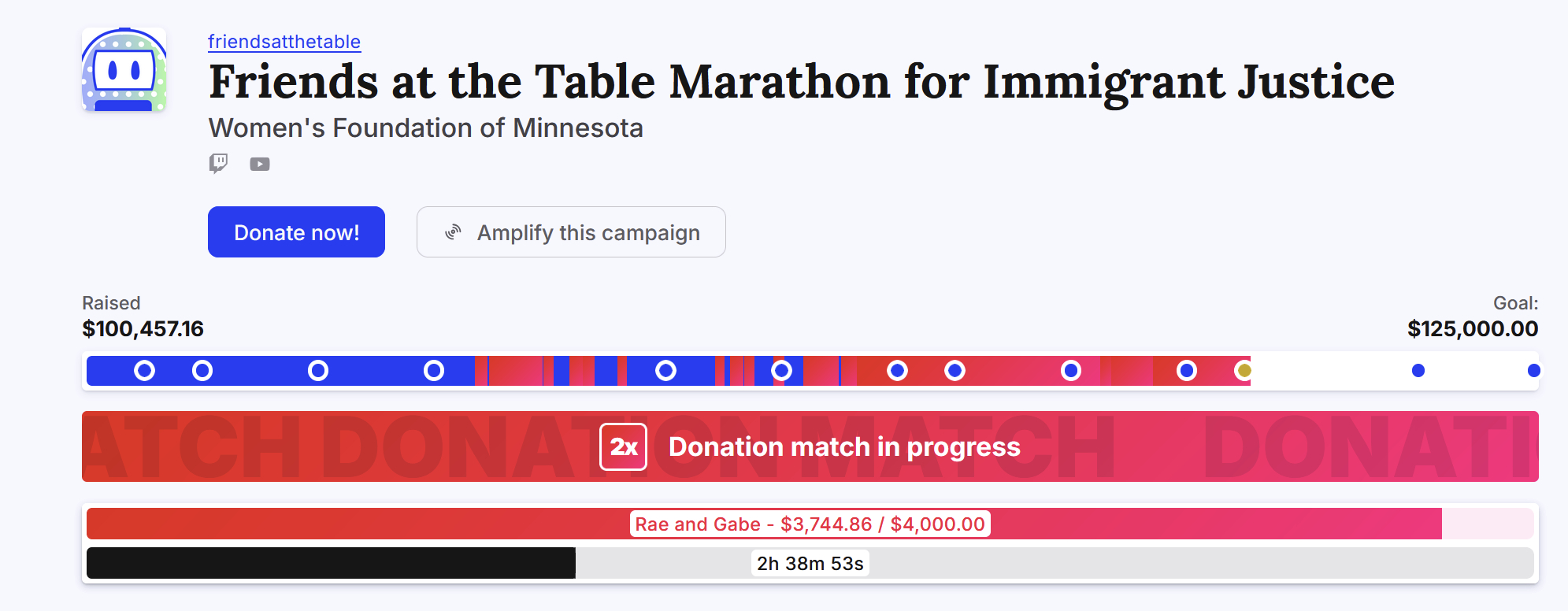Click the campaign title heading

click(801, 82)
